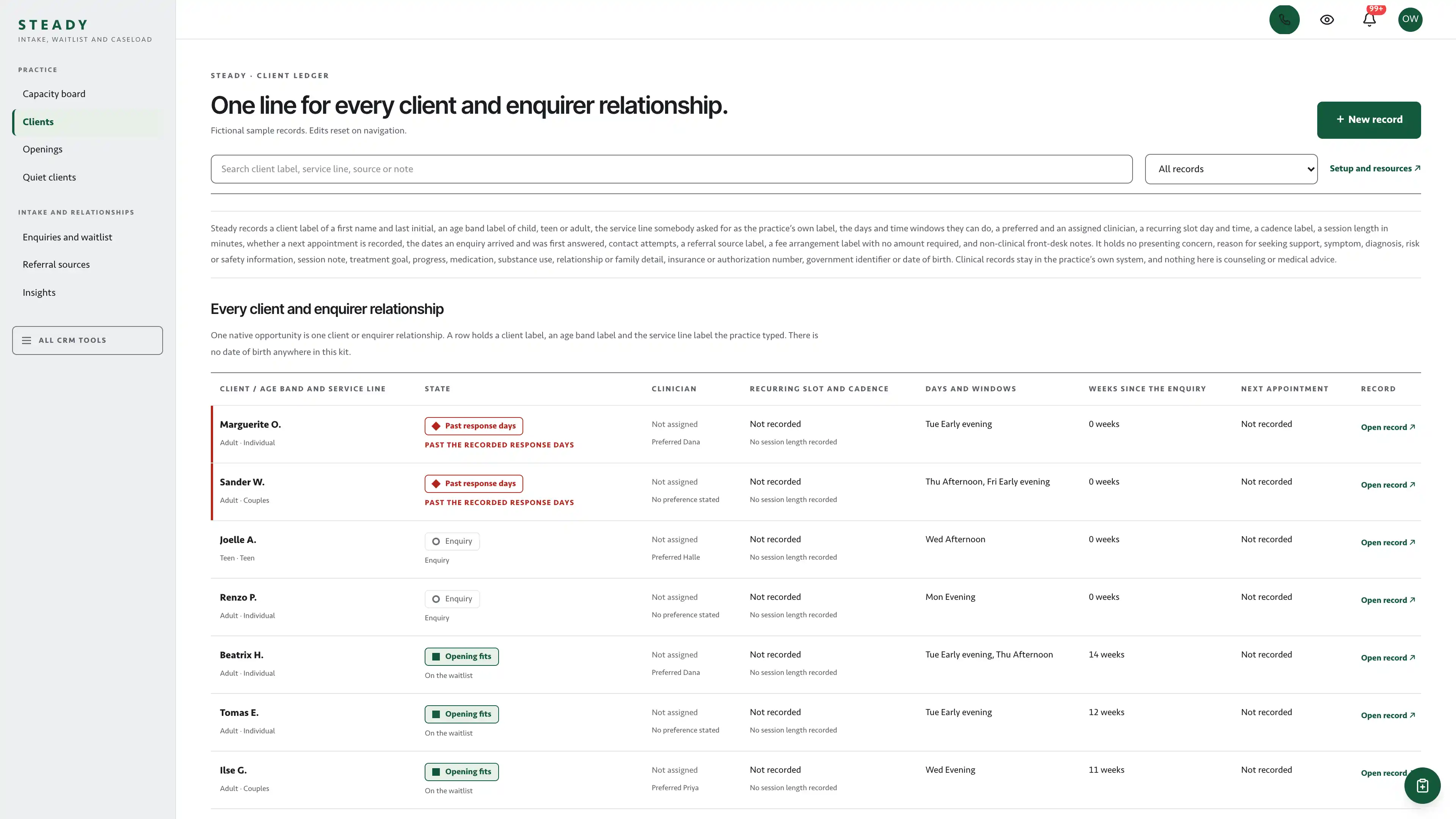Click the green phone call icon
The image size is (1456, 819).
[x=1284, y=20]
